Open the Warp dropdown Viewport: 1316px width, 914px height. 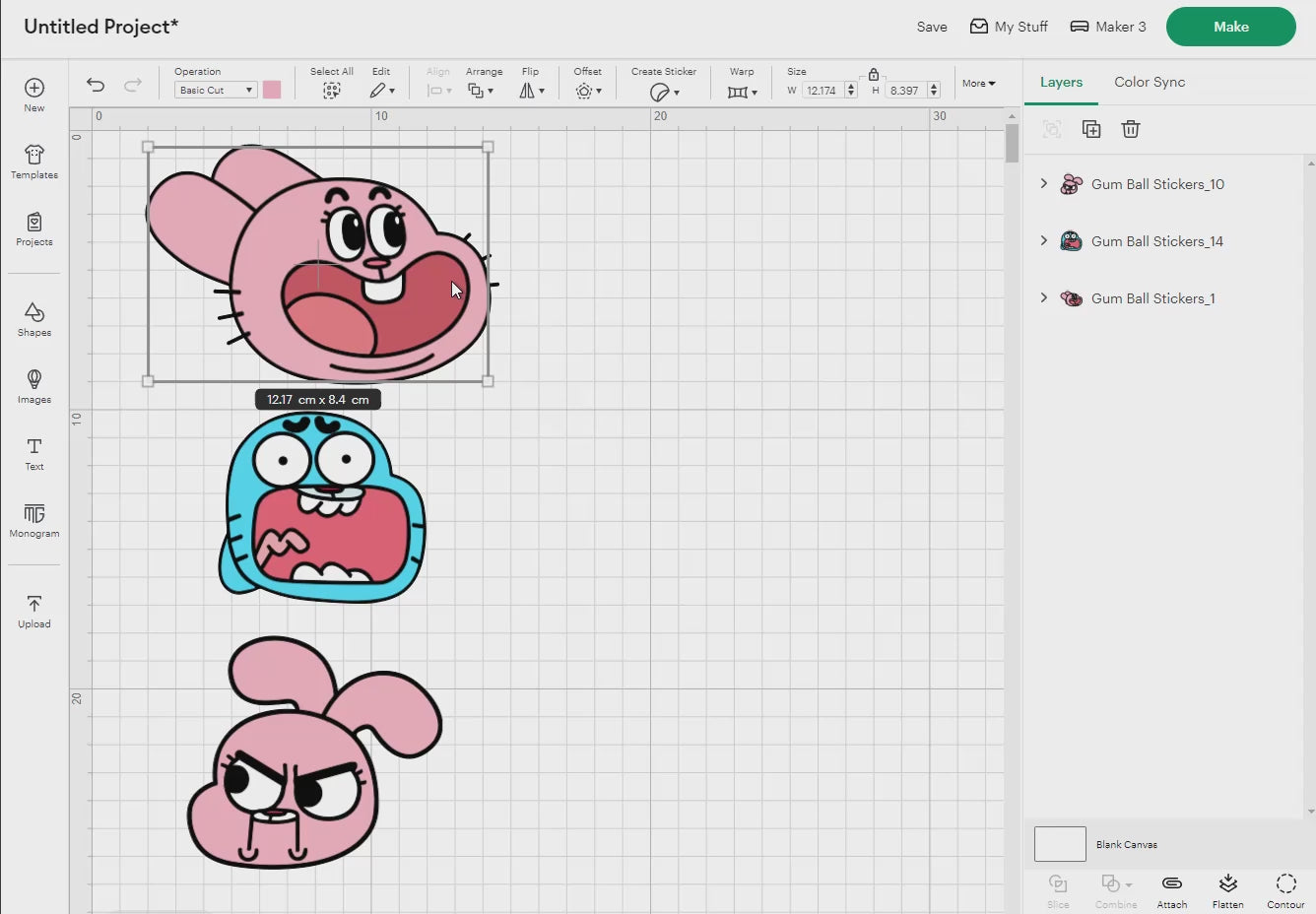pyautogui.click(x=742, y=92)
